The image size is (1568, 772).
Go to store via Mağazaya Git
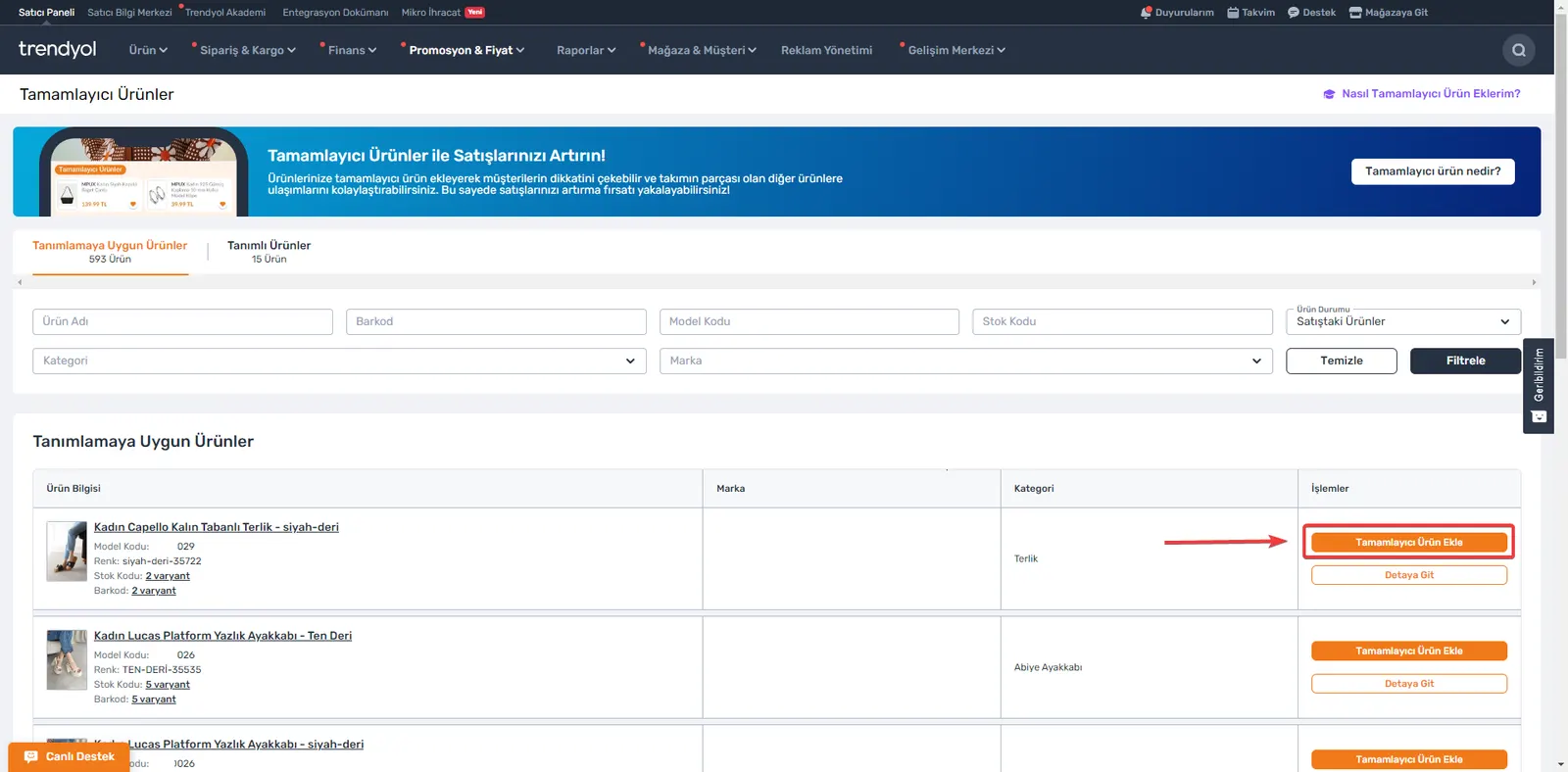click(1388, 13)
